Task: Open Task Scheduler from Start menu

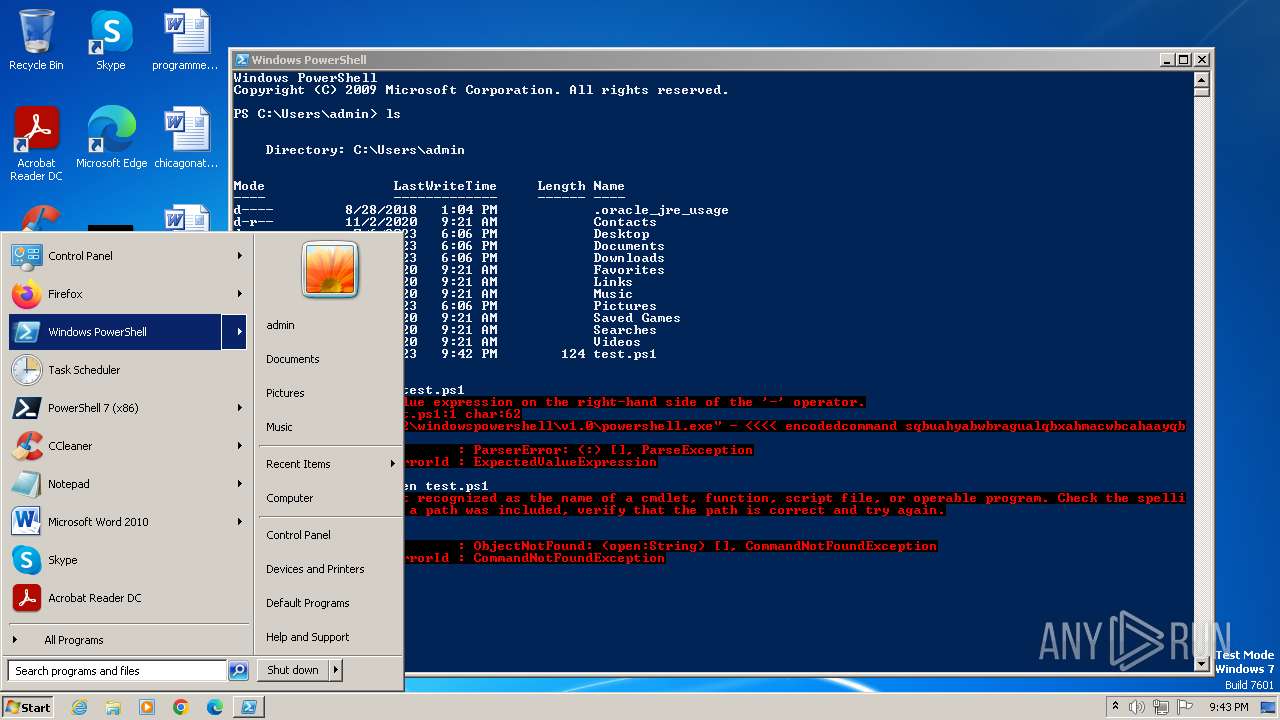Action: click(x=128, y=370)
